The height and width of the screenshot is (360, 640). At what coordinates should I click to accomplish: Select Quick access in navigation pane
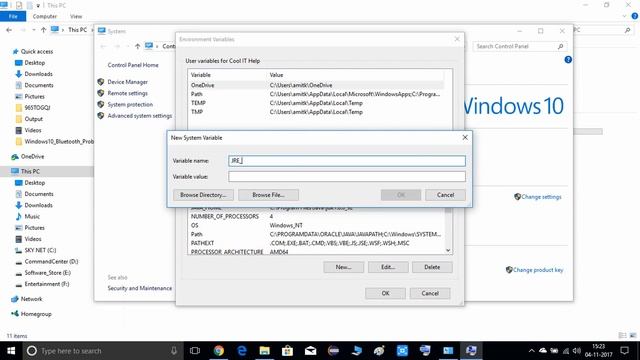(37, 51)
